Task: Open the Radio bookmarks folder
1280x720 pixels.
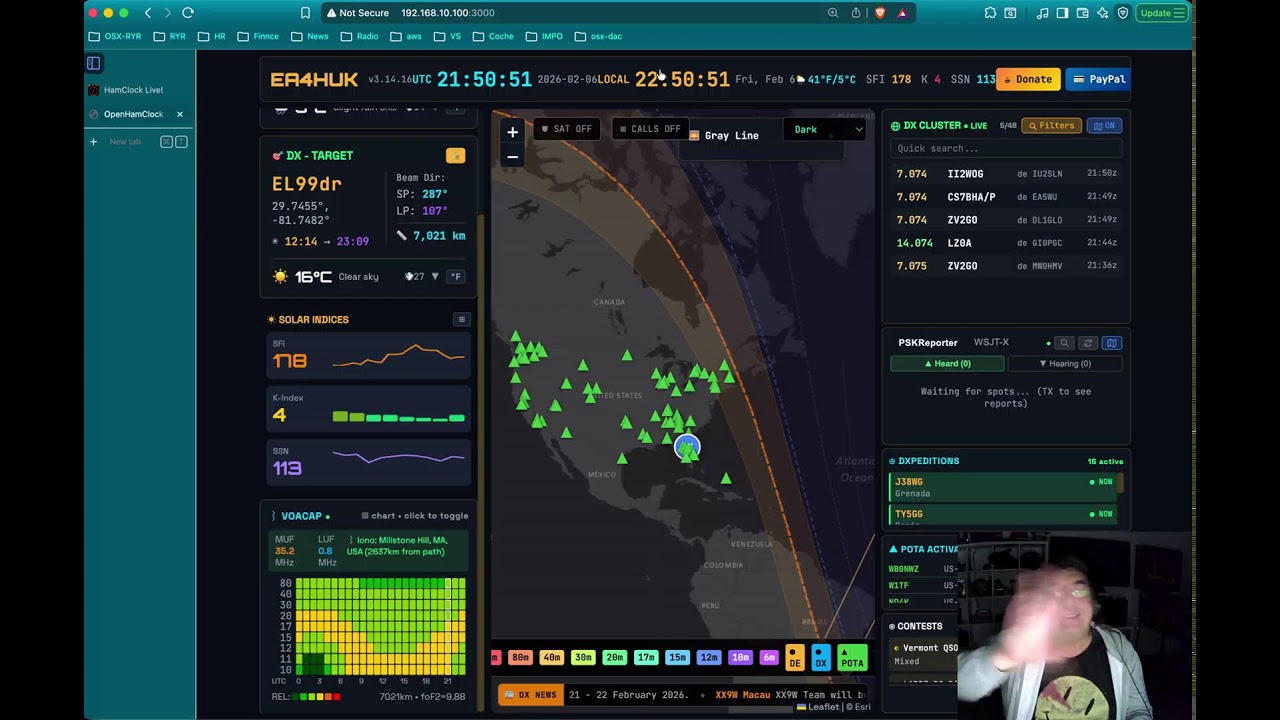Action: coord(359,36)
